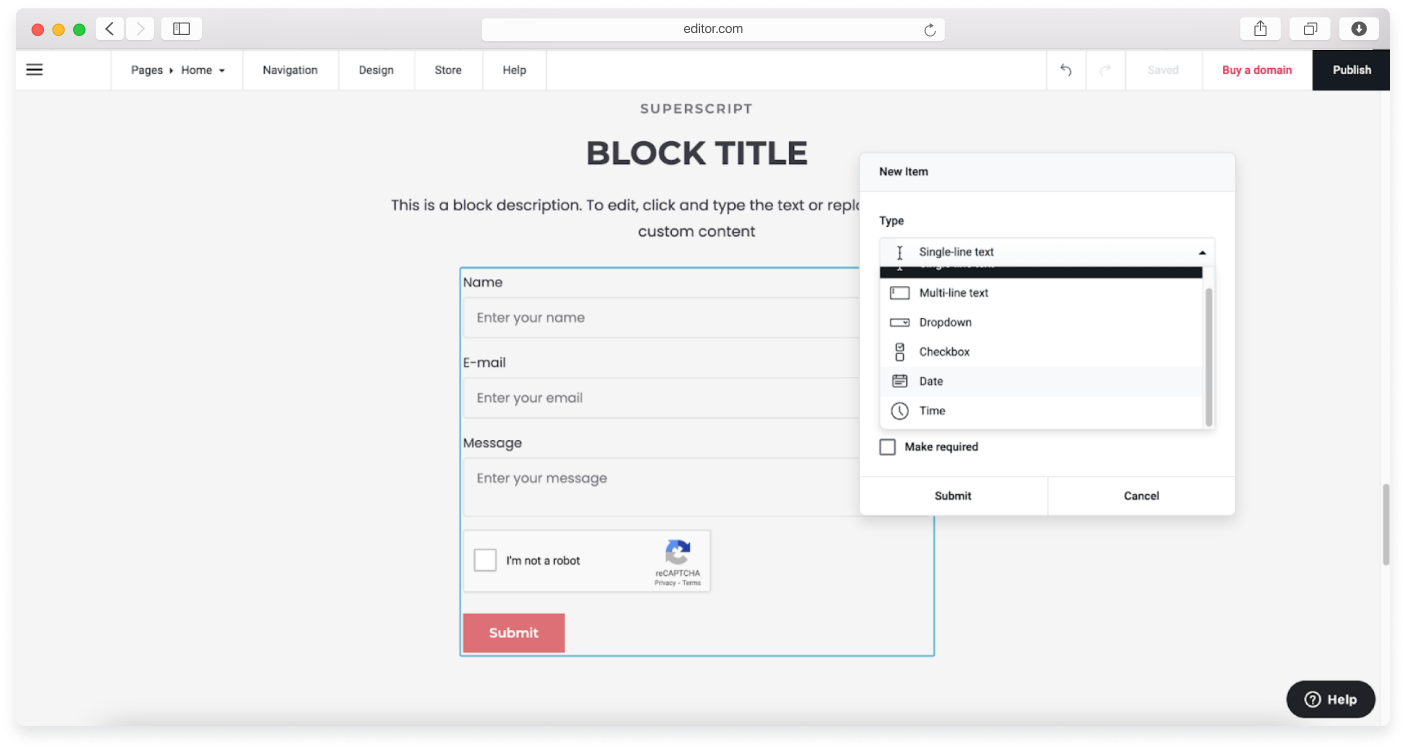Open Safari downloads icon
The image size is (1406, 750).
1359,29
